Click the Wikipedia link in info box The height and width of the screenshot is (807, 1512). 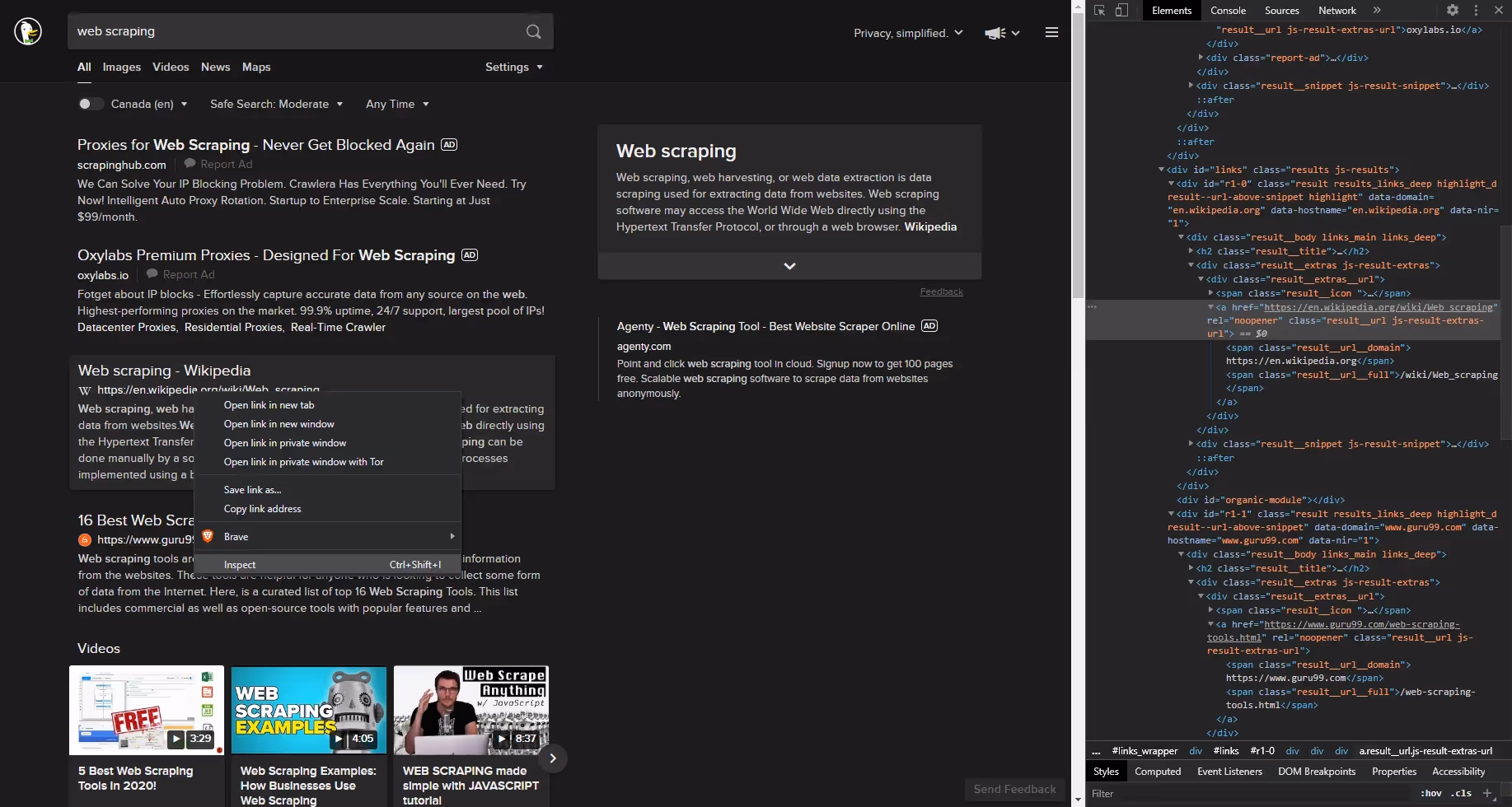click(x=930, y=226)
